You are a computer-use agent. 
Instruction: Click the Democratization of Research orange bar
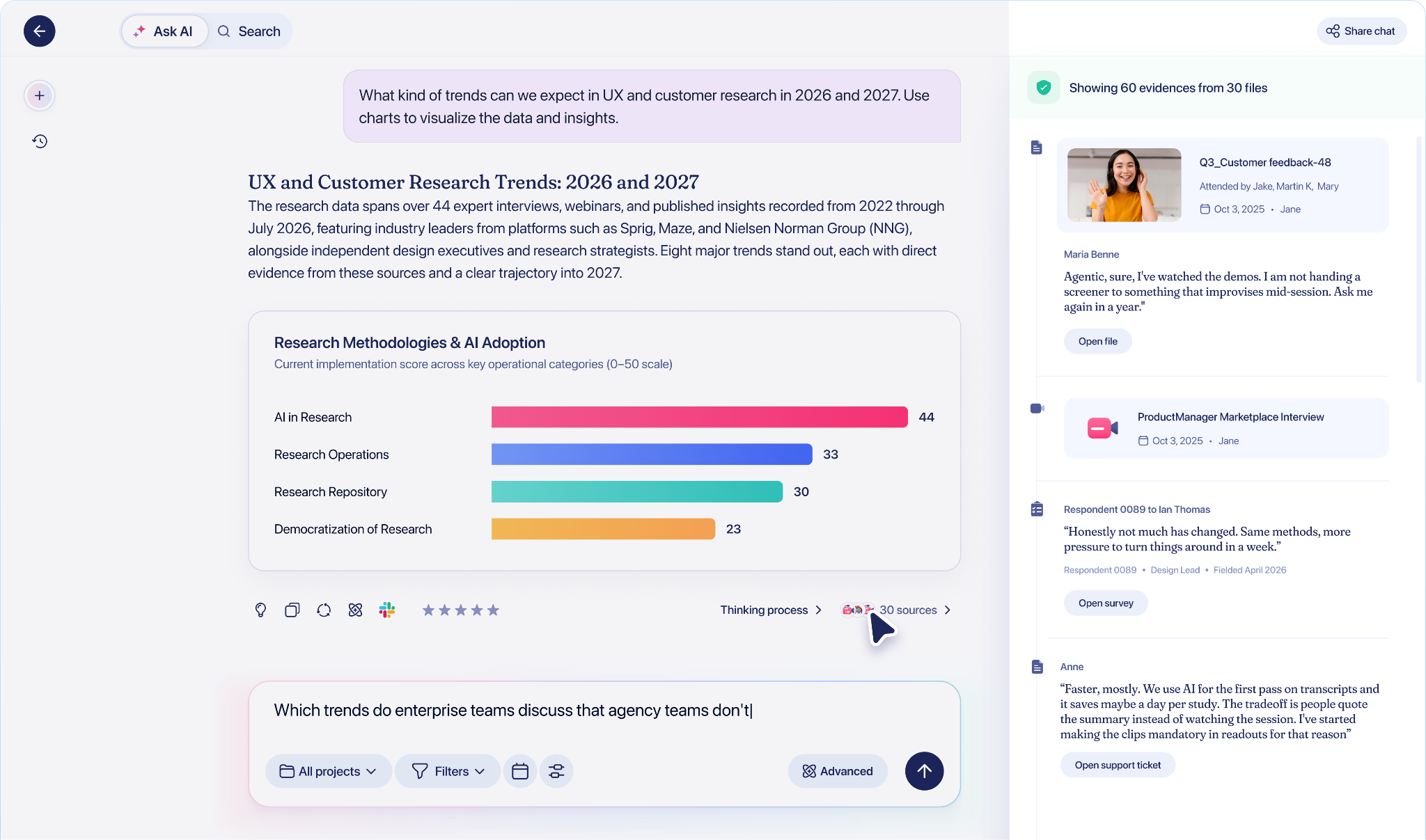tap(603, 529)
